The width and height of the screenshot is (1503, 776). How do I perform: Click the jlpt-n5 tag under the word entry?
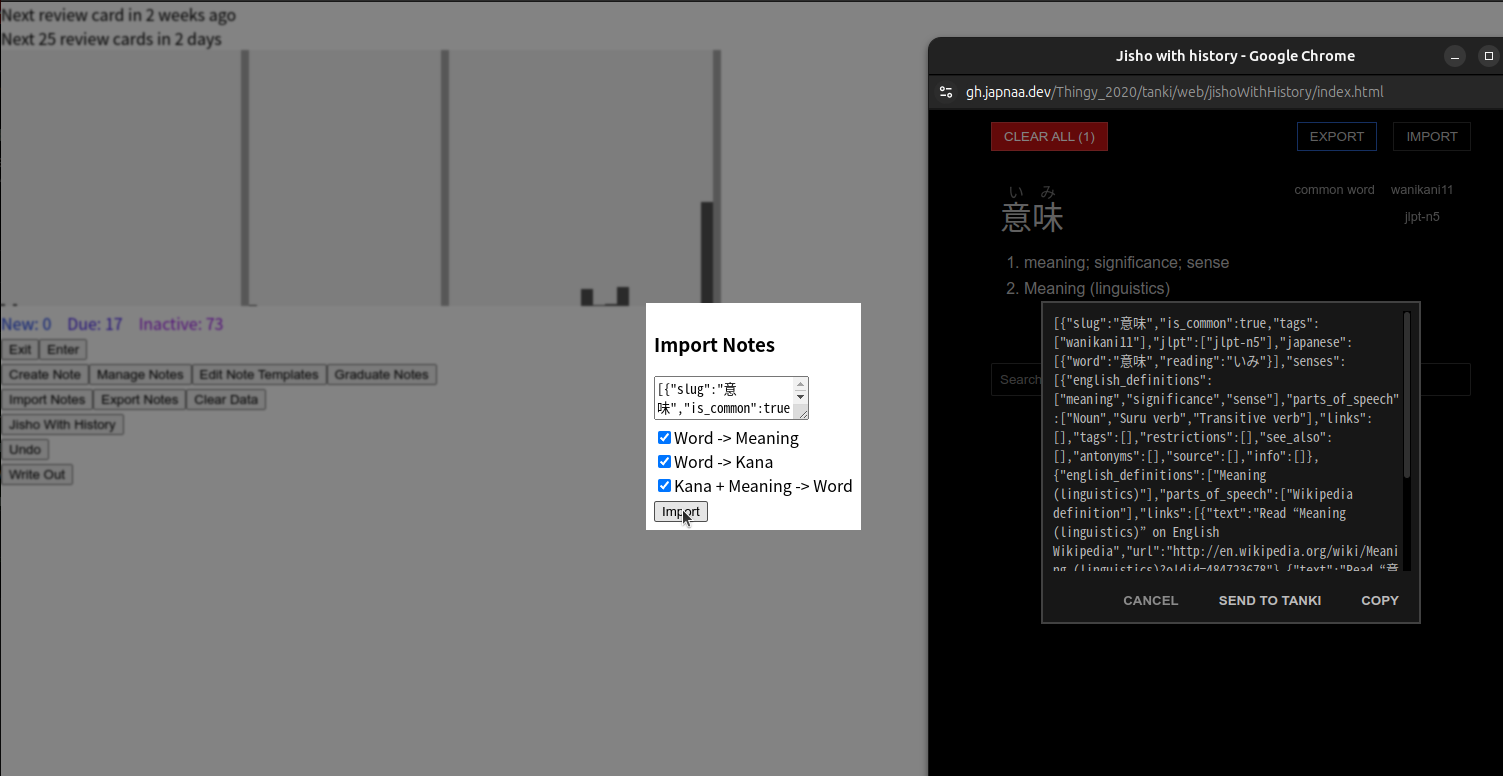point(1421,216)
